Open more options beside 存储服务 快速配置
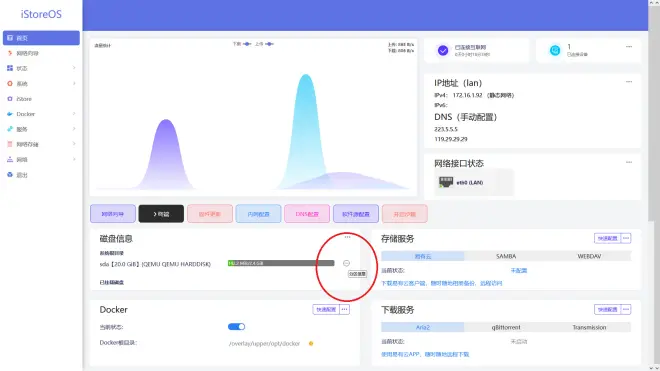Viewport: 660px width, 371px height. [626, 238]
